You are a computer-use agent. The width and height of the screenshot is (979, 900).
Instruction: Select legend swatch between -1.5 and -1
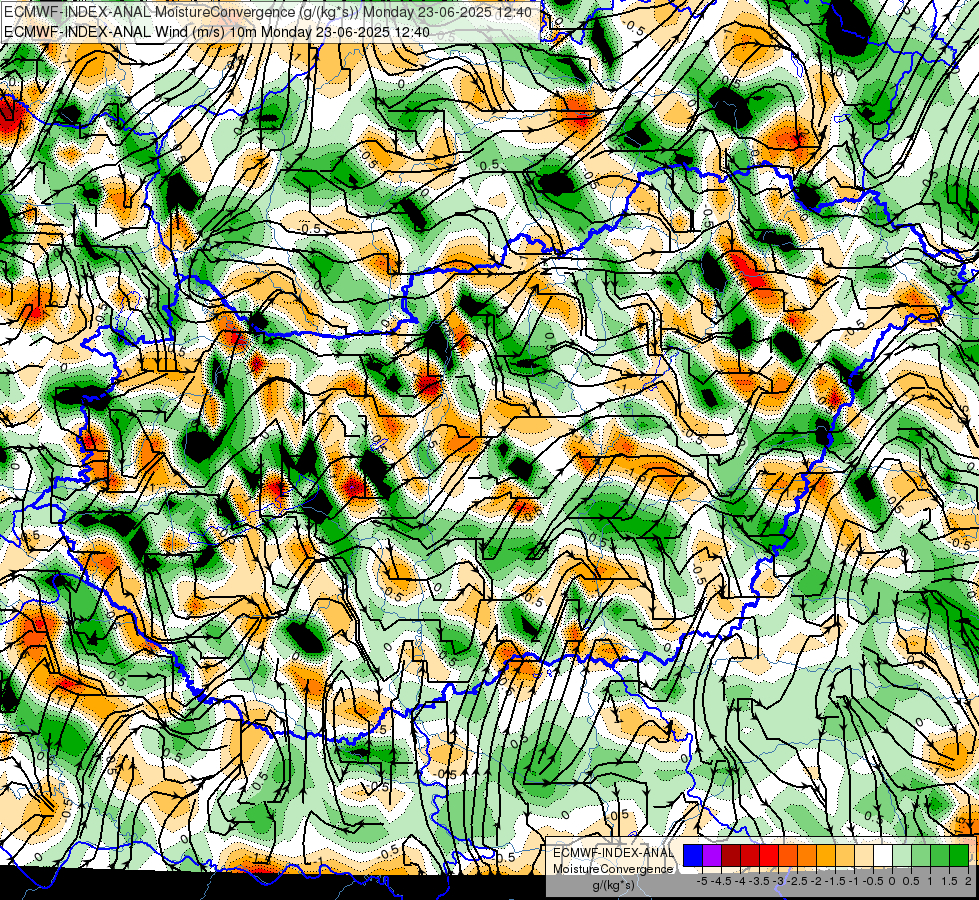pos(845,856)
